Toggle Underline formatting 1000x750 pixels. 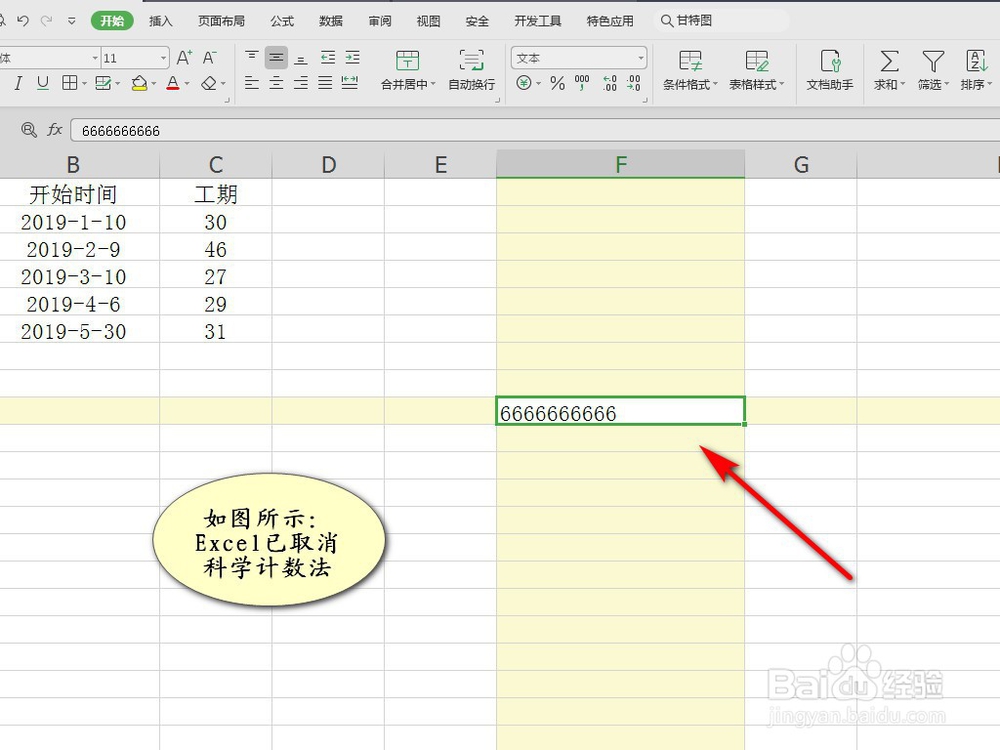[42, 84]
